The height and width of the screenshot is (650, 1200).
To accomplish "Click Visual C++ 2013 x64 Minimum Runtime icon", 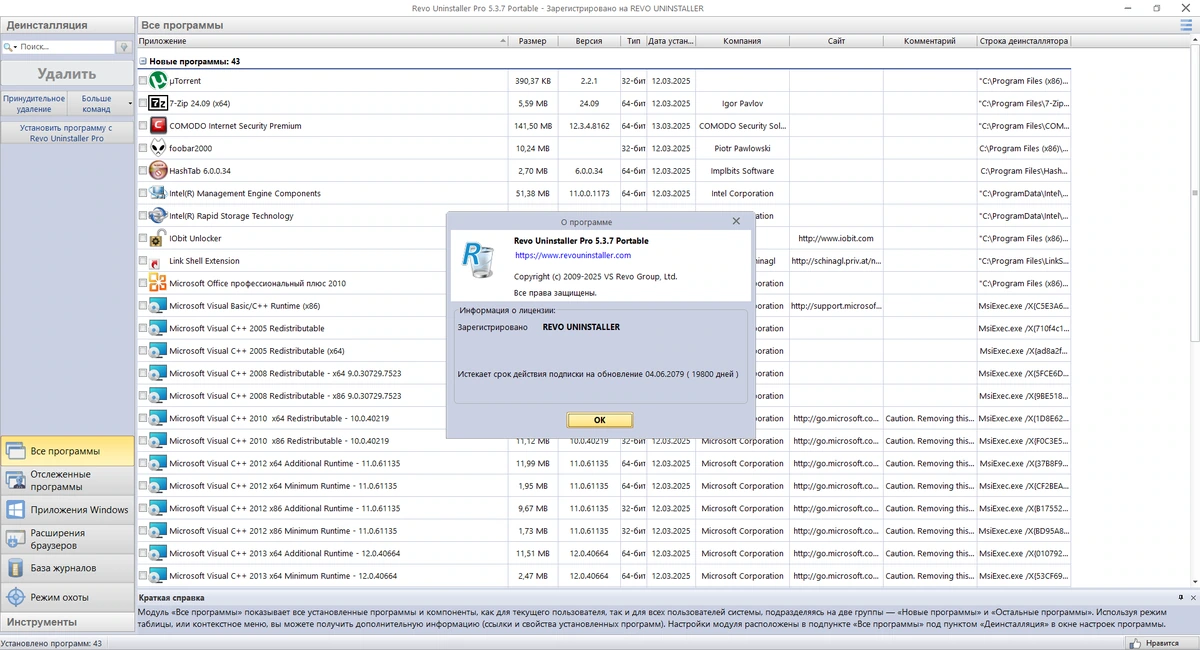I will click(x=158, y=576).
